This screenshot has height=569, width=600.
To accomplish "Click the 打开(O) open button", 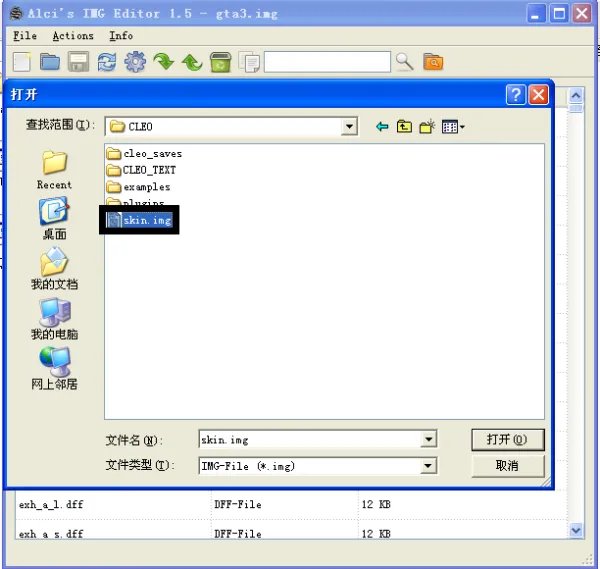I will tap(507, 439).
